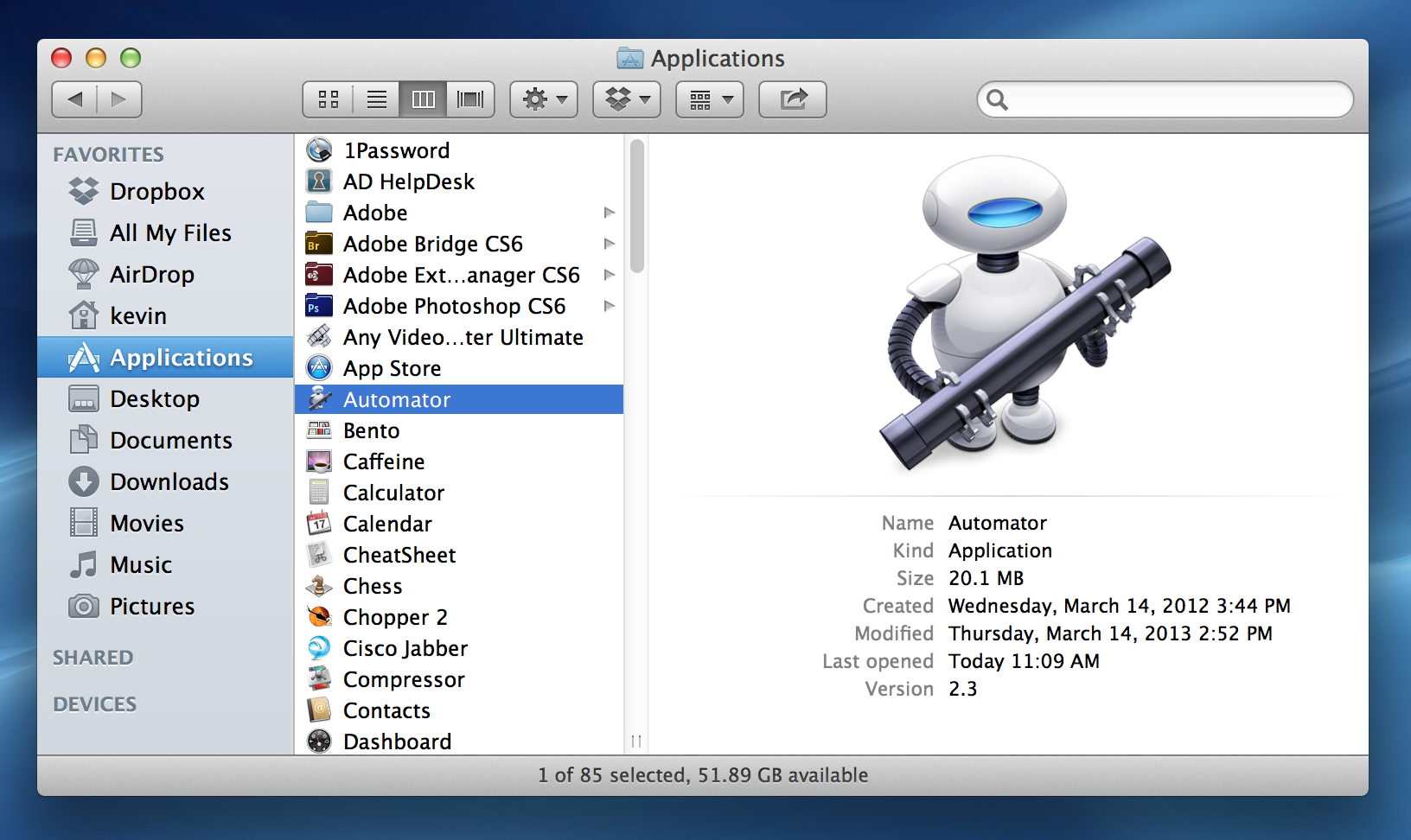Select Adobe Photoshop CS6 icon
This screenshot has height=840, width=1411.
(x=319, y=306)
